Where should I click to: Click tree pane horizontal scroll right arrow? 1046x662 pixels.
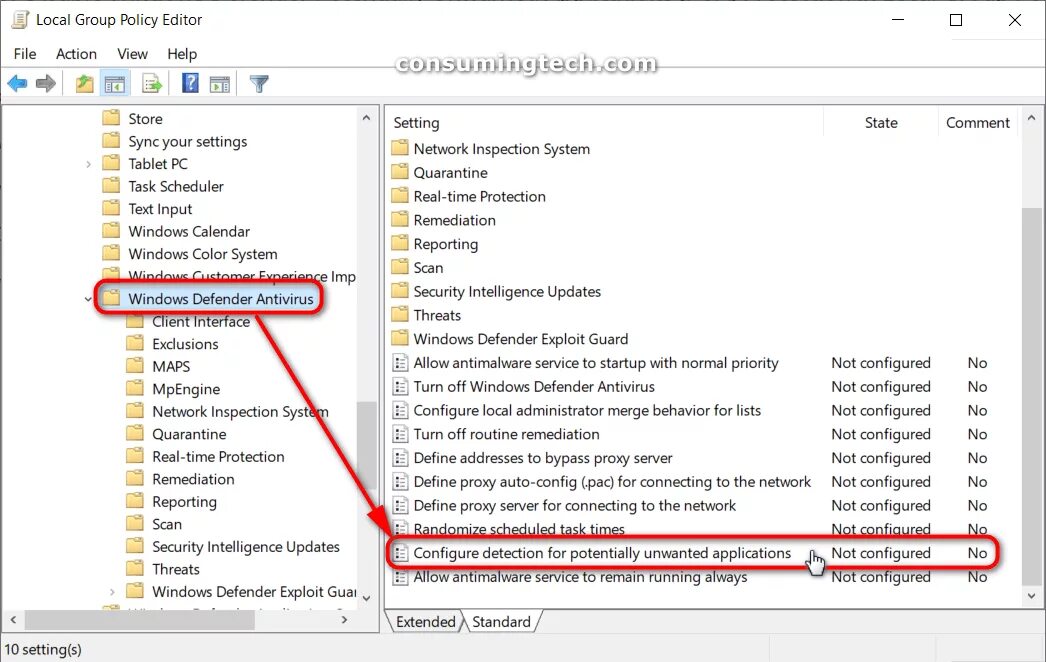[344, 620]
